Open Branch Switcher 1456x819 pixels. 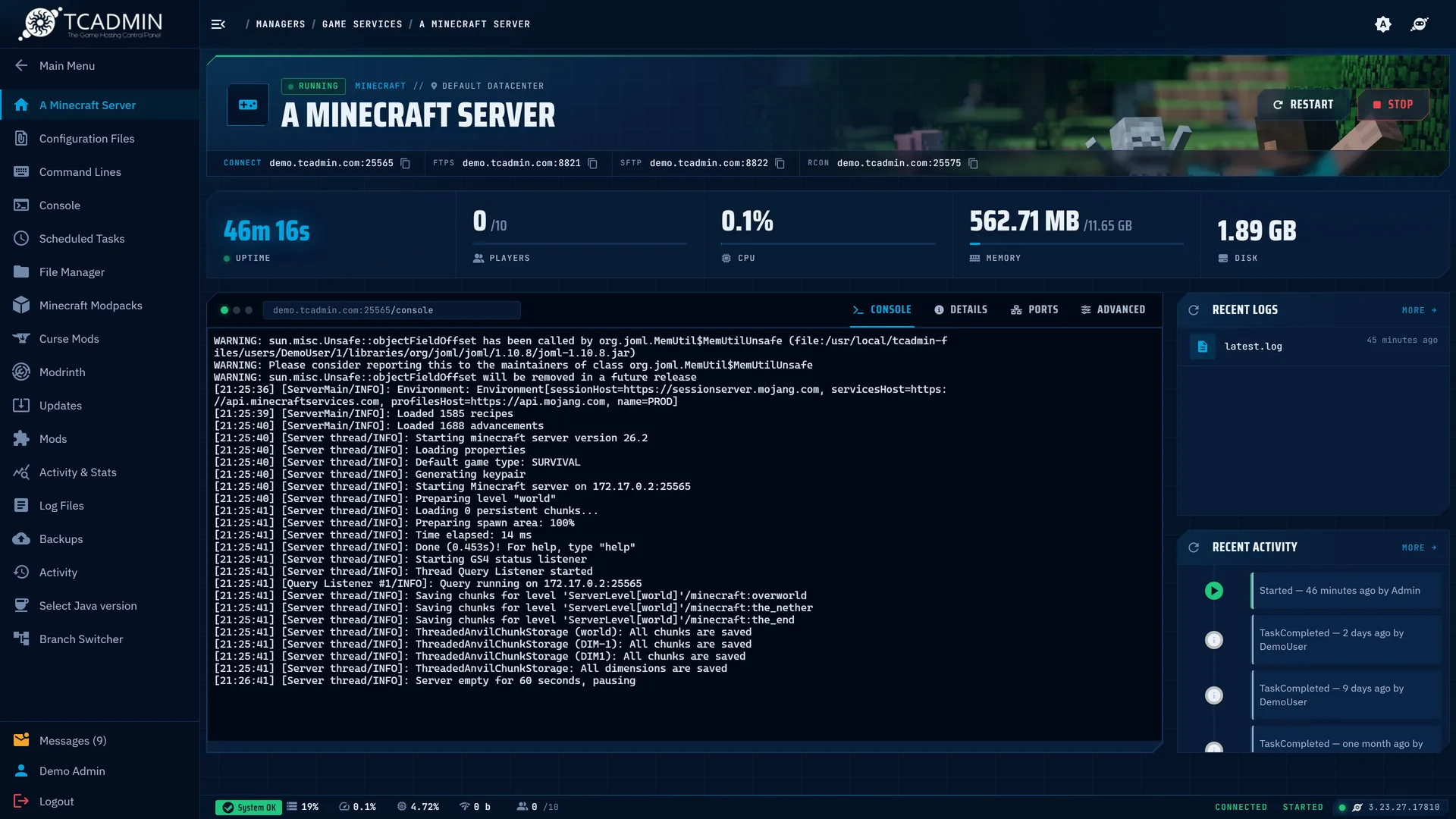tap(99, 639)
